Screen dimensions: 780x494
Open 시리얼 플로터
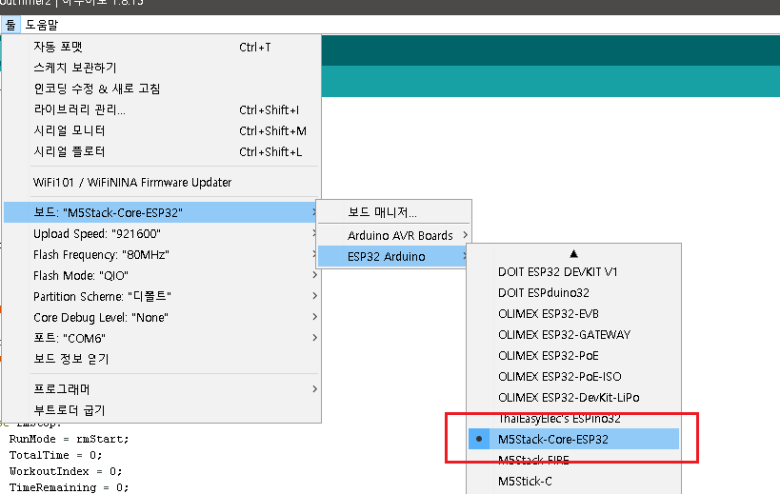click(162, 151)
